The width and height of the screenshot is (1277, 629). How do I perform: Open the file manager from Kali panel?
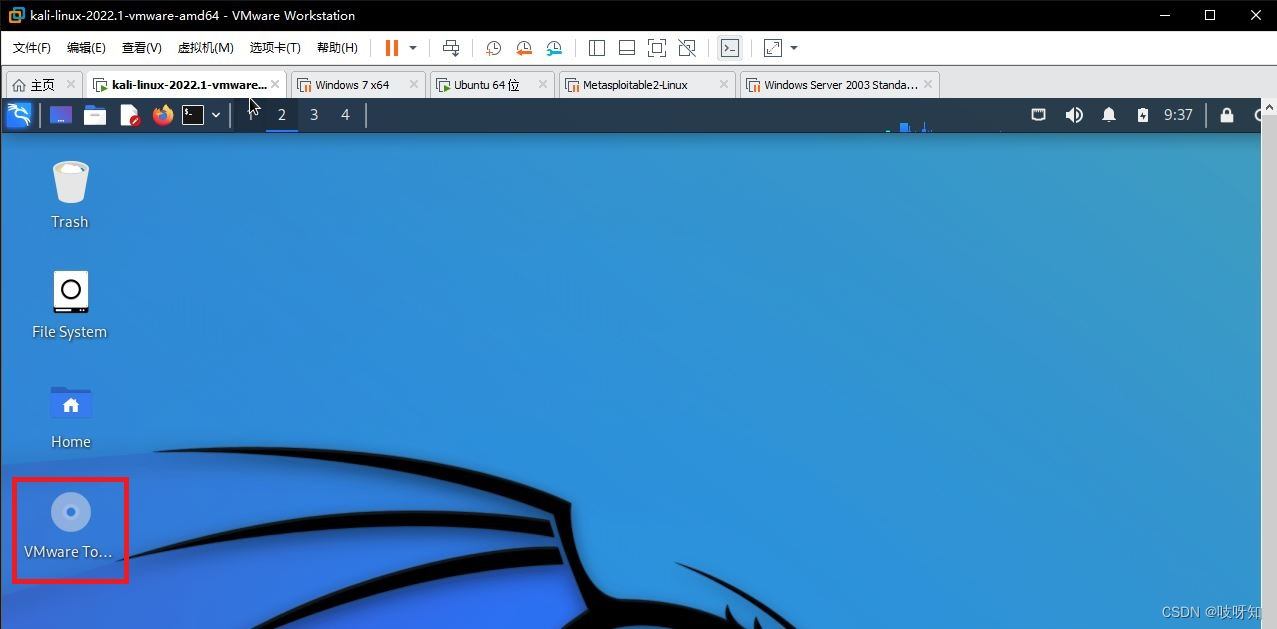[95, 115]
